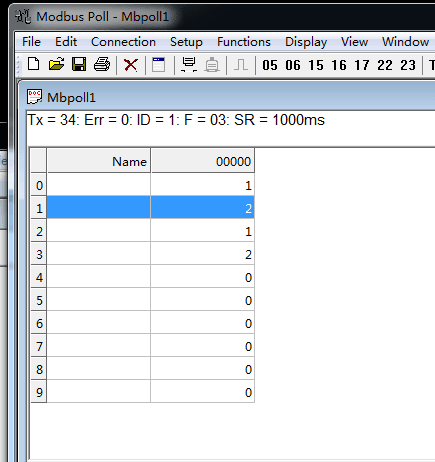Click the Connect toolbar icon
The width and height of the screenshot is (435, 462).
click(x=189, y=64)
